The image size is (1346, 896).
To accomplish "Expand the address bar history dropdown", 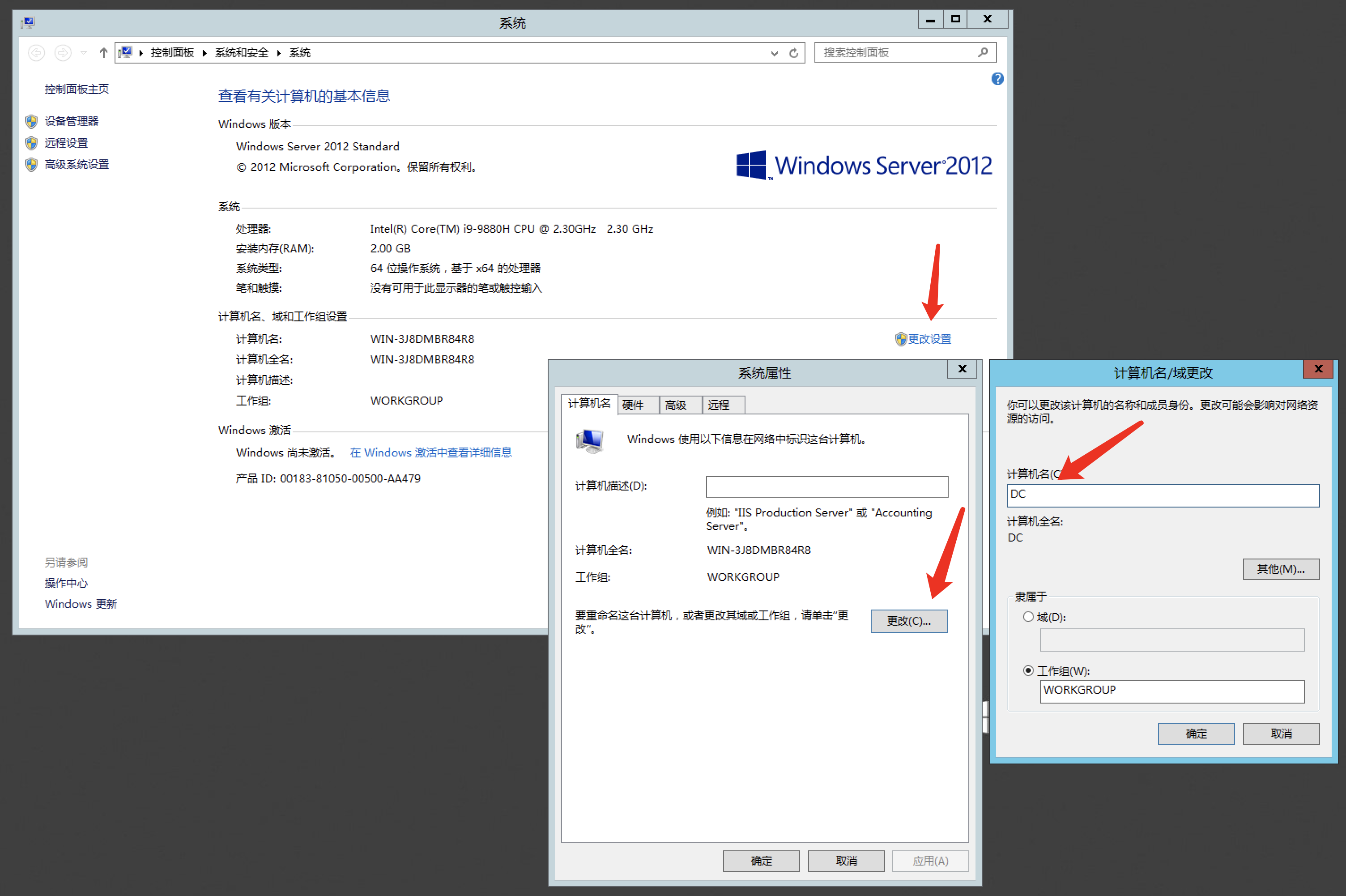I will pyautogui.click(x=774, y=53).
